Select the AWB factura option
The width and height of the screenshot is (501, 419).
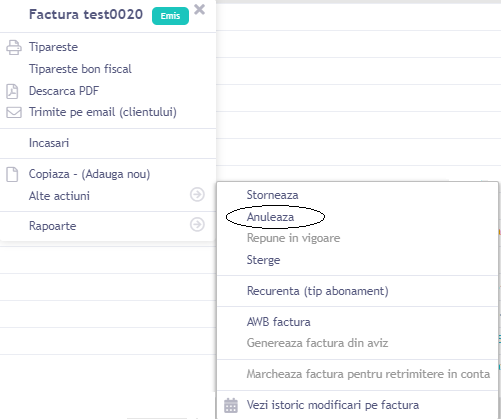pos(279,322)
